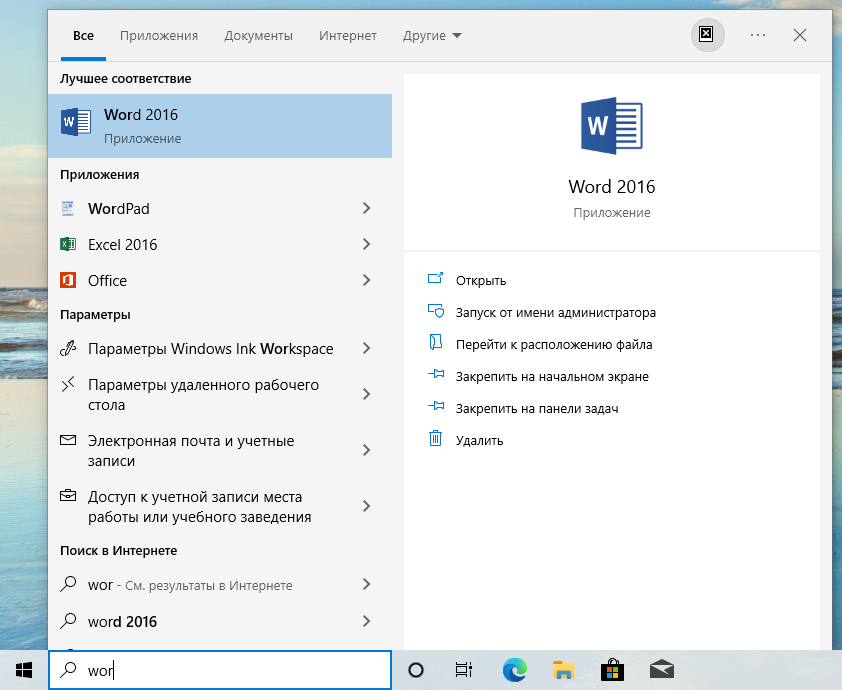Expand work or school account arrow

tap(367, 506)
